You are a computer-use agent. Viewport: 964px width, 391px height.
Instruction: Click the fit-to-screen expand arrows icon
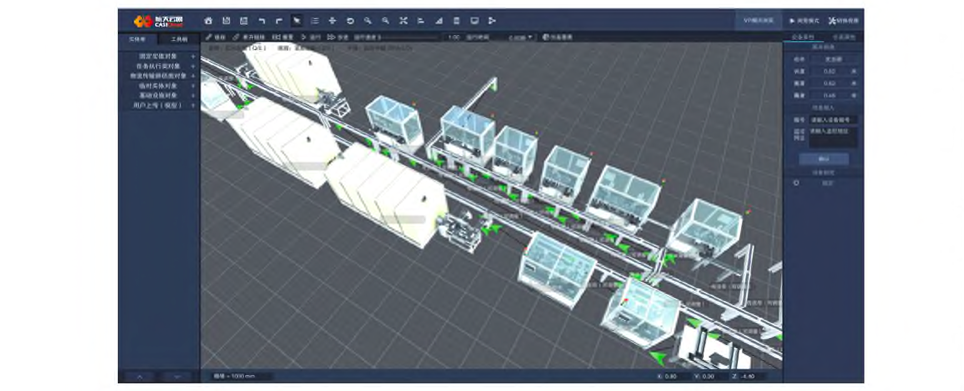pos(403,21)
